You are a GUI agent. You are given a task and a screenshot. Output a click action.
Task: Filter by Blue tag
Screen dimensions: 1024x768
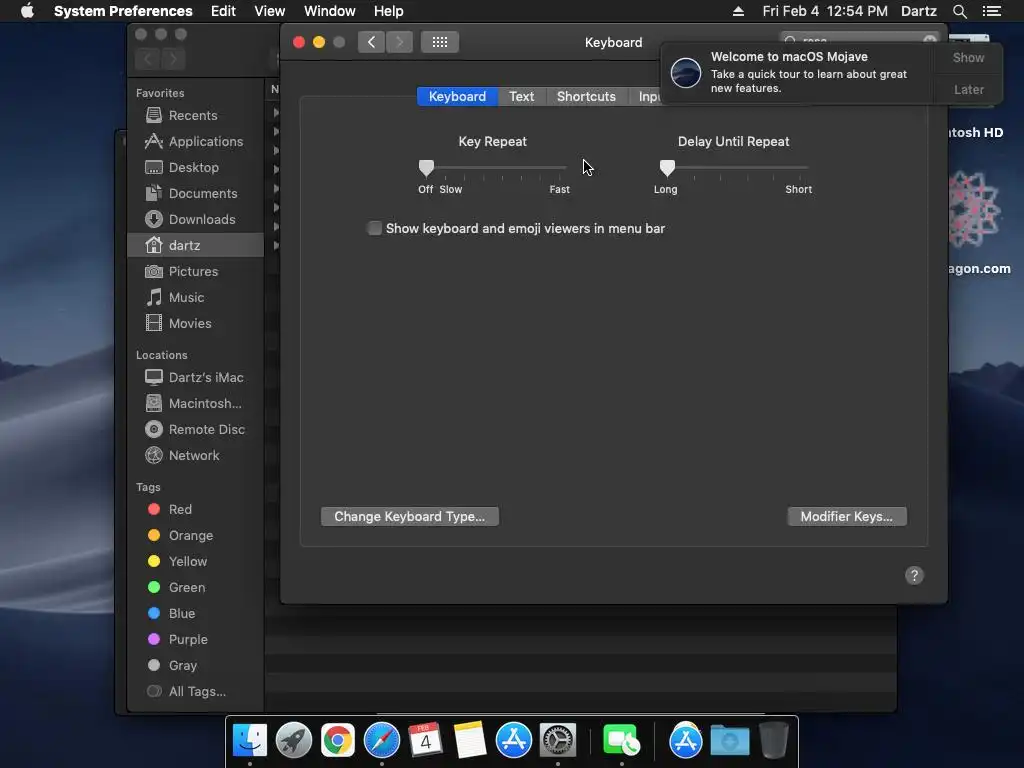point(171,614)
